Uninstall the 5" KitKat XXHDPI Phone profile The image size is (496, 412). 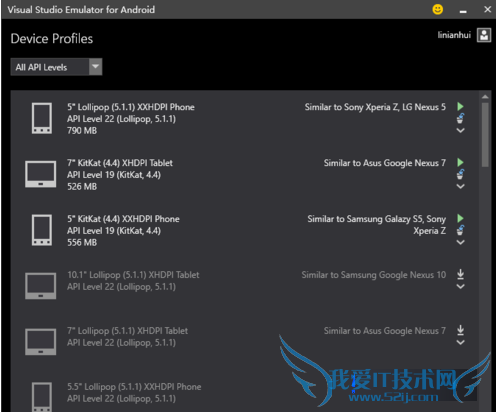(x=460, y=230)
